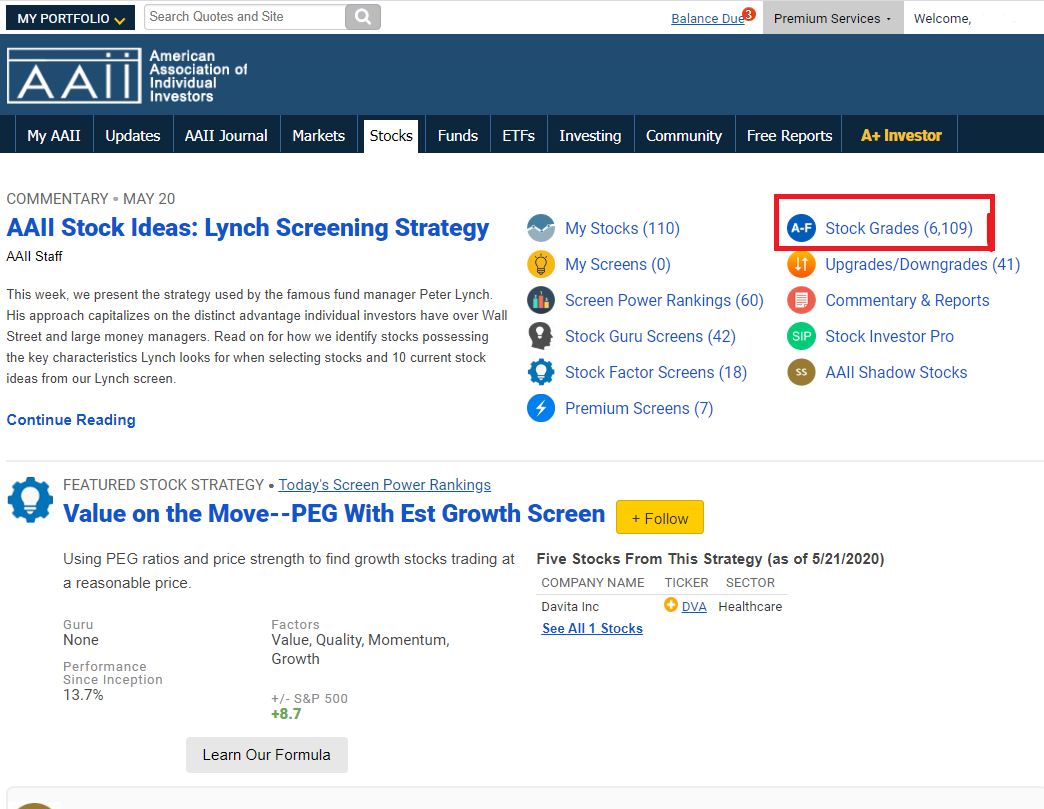Screen dimensions: 1044x809
Task: Click the Stock Guru Screens head icon
Action: click(x=541, y=336)
